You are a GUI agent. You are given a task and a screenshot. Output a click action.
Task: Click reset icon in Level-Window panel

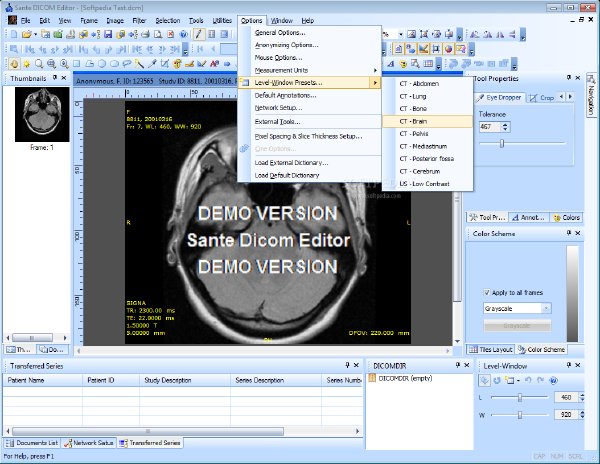[497, 381]
